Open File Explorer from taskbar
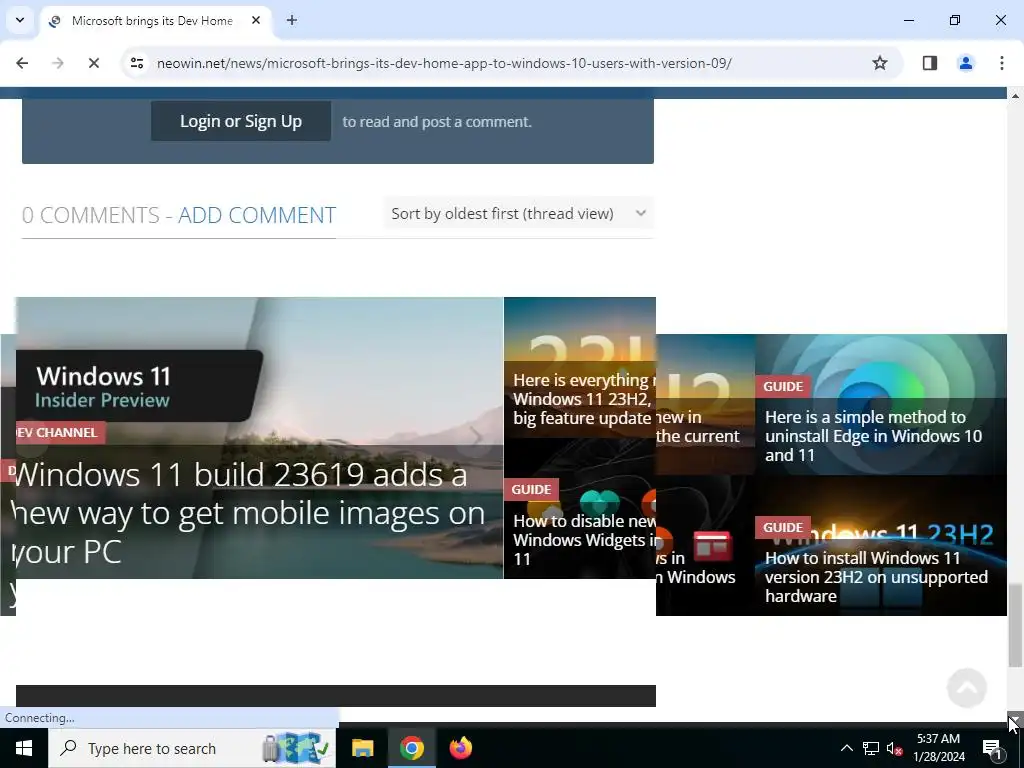Screen dimensions: 1024x768 click(362, 748)
